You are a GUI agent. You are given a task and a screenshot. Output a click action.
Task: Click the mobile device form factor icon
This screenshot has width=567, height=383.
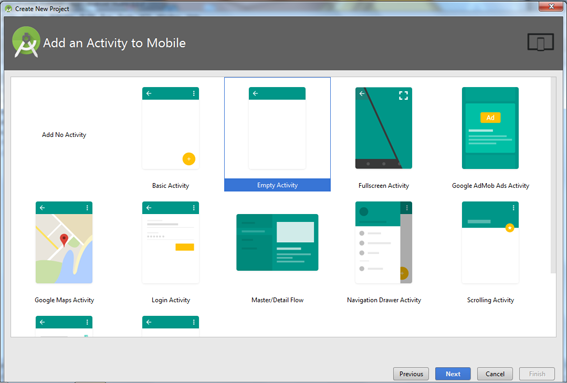540,42
